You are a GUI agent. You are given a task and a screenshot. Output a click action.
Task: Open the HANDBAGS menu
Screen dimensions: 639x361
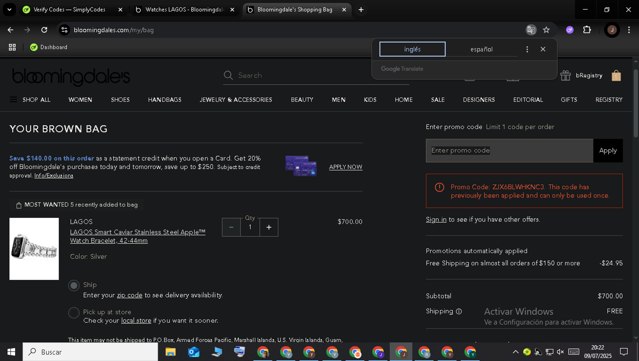coord(165,99)
